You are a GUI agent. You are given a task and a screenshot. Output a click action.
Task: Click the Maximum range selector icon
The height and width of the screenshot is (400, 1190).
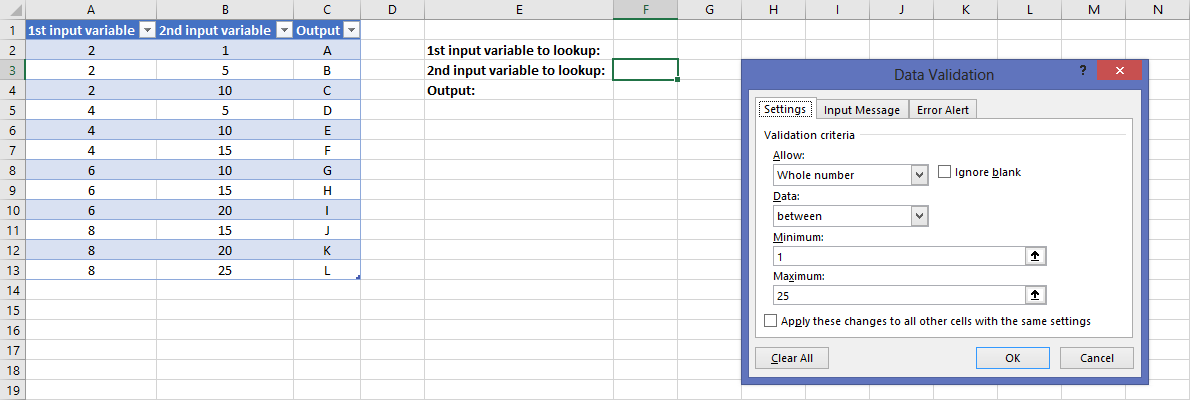tap(1034, 295)
